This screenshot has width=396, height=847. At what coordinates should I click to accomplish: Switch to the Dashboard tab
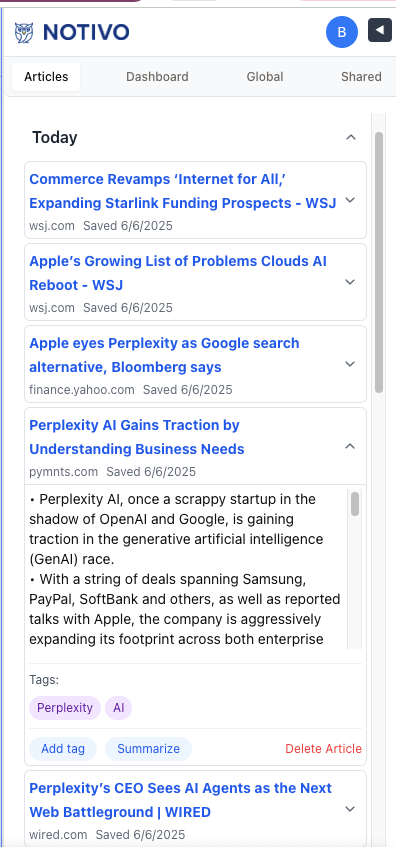coord(157,77)
